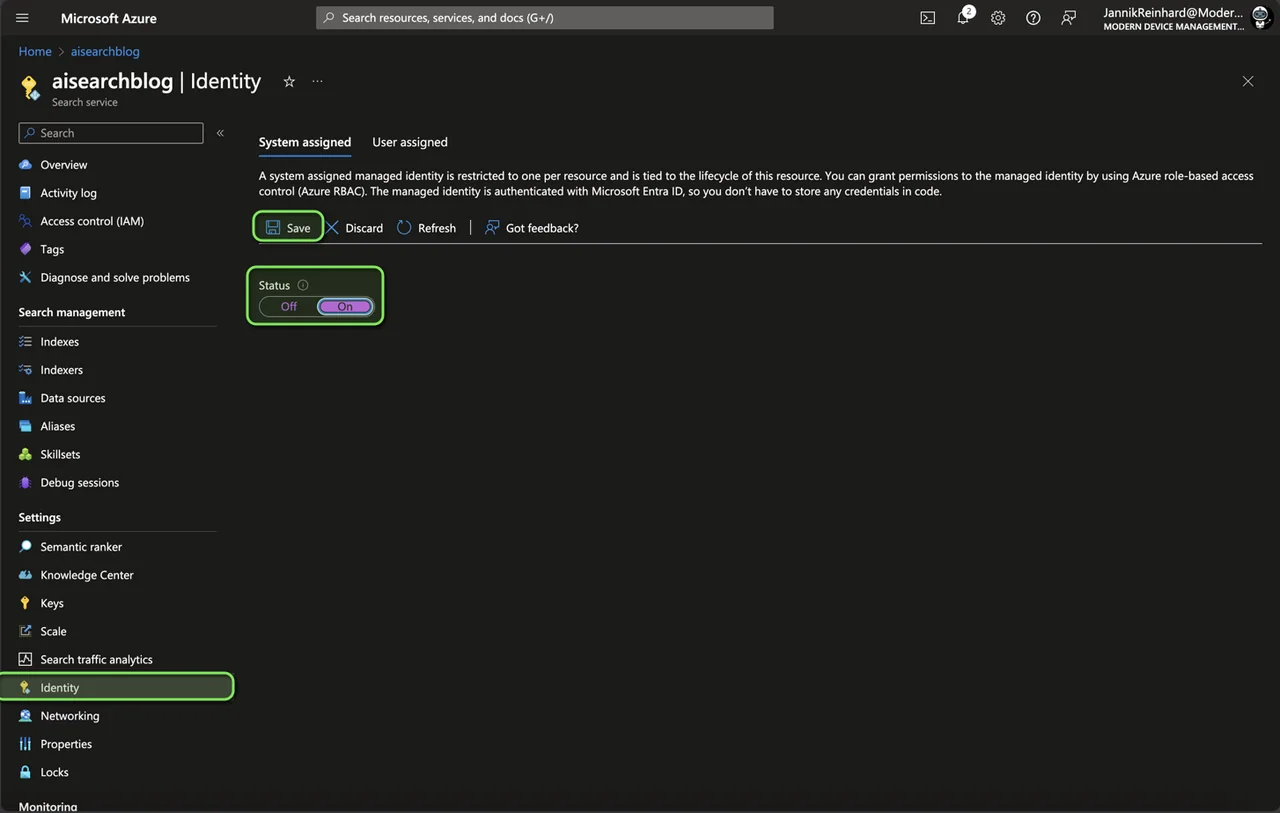Collapse the sidebar with double chevron
Image resolution: width=1280 pixels, height=813 pixels.
[220, 133]
